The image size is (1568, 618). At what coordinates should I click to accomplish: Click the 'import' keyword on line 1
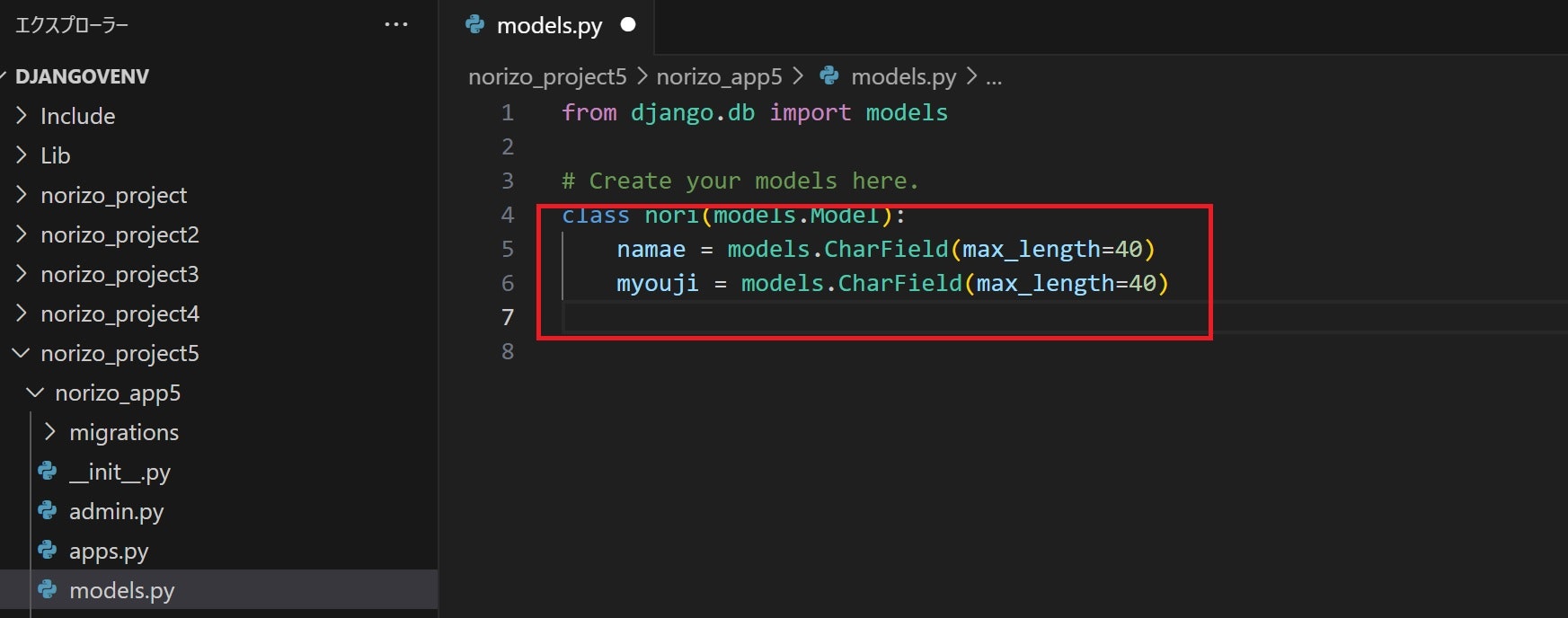tap(810, 113)
